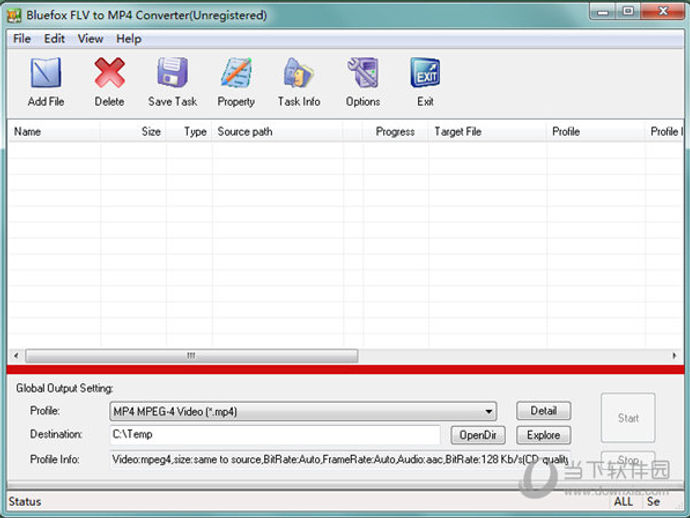
Task: Open the View menu
Action: pyautogui.click(x=90, y=39)
